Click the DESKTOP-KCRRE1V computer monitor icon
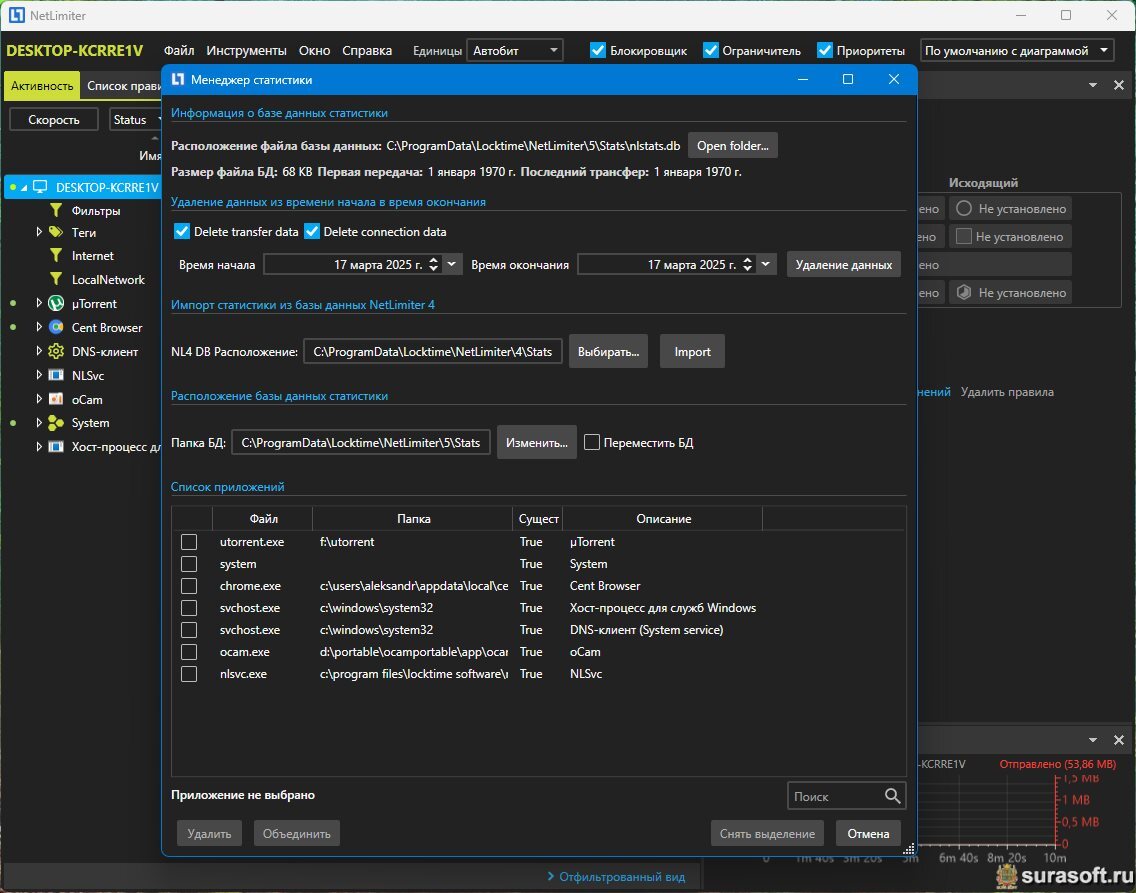 click(41, 187)
